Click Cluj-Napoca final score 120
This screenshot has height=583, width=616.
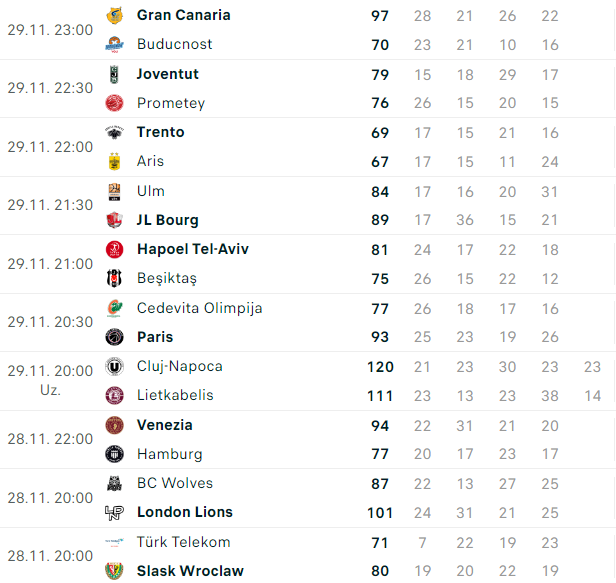coord(380,367)
